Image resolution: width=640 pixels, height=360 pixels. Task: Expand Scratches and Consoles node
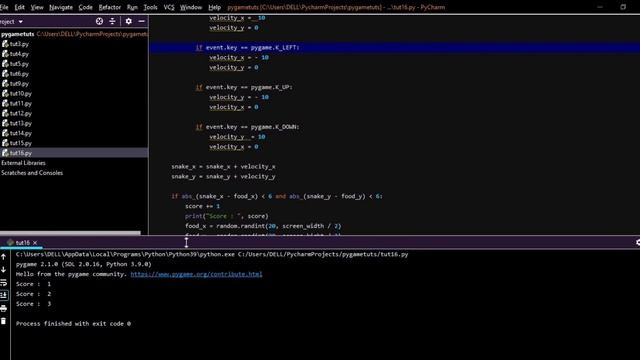[32, 173]
